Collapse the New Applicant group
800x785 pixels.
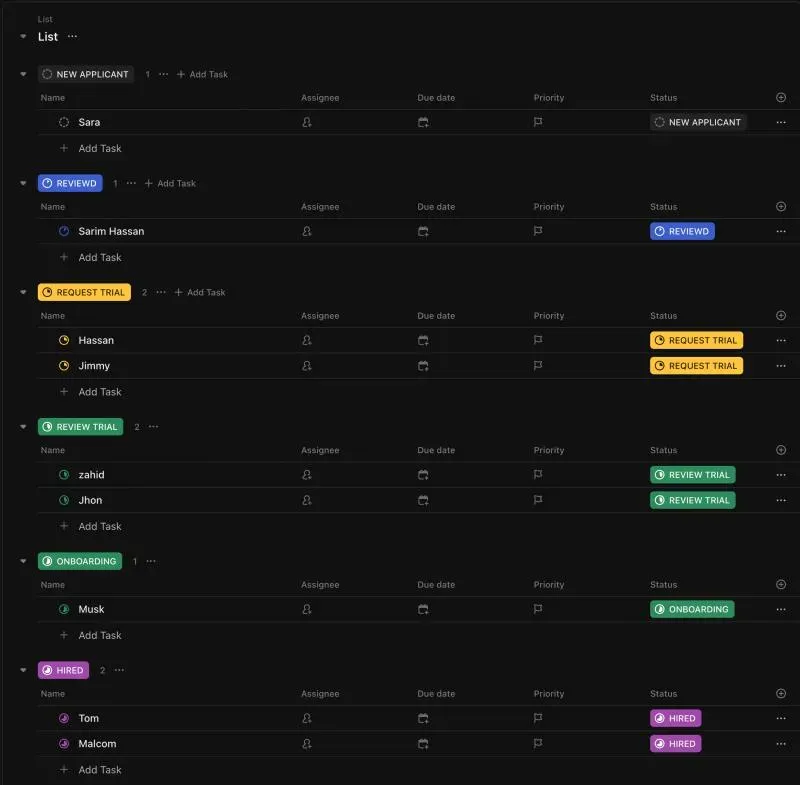click(x=23, y=74)
